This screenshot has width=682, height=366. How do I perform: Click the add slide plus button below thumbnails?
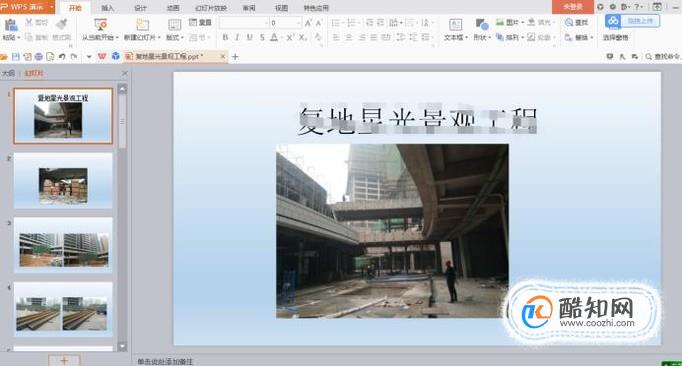pyautogui.click(x=64, y=361)
